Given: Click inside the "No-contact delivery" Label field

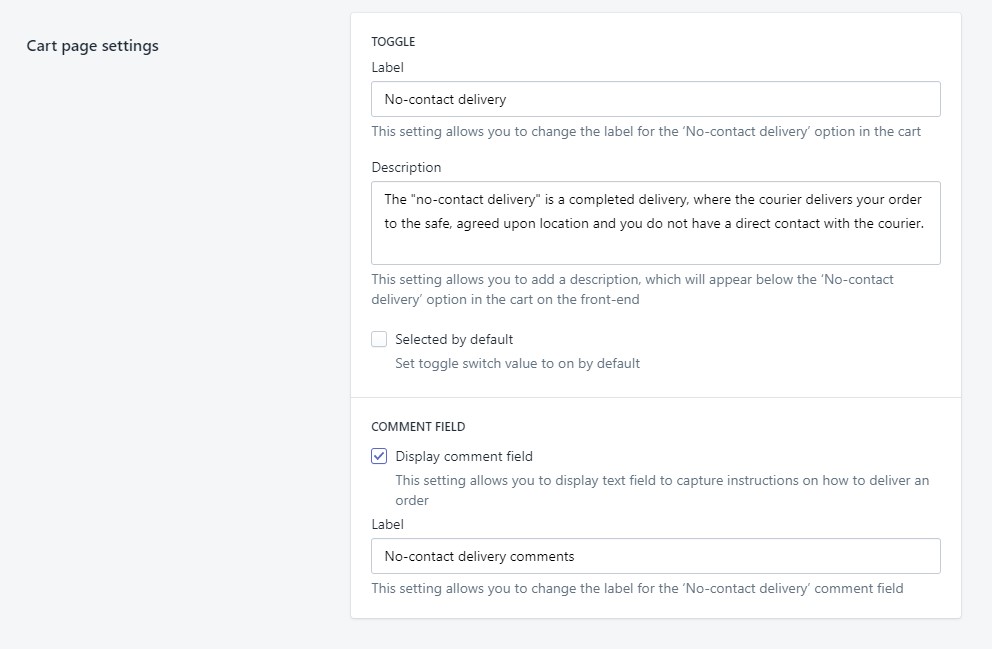Looking at the screenshot, I should (x=655, y=99).
